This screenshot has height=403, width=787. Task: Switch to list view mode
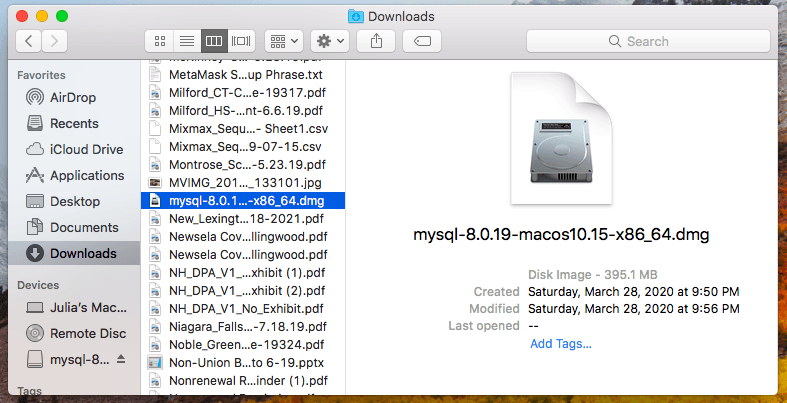point(185,41)
